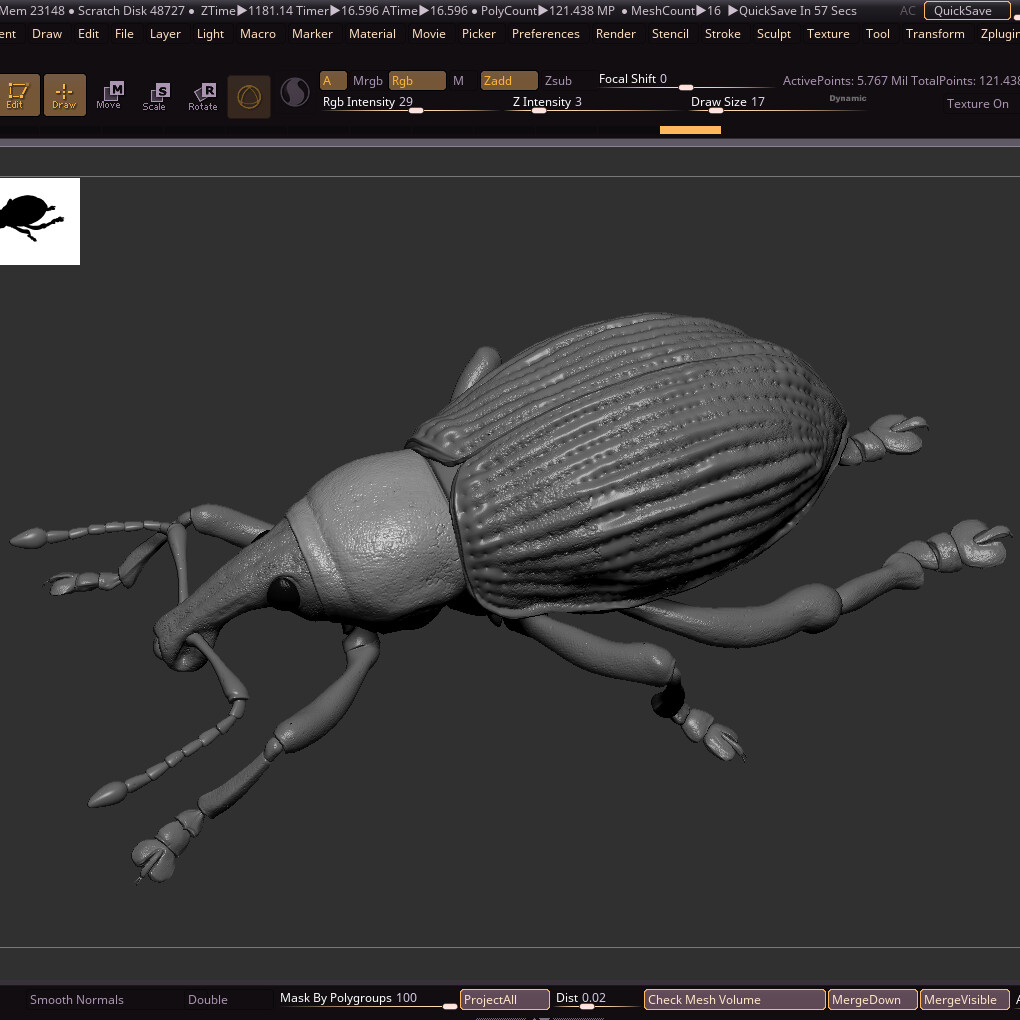This screenshot has width=1020, height=1020.
Task: Click the round S-shaped sculptris icon
Action: click(295, 93)
